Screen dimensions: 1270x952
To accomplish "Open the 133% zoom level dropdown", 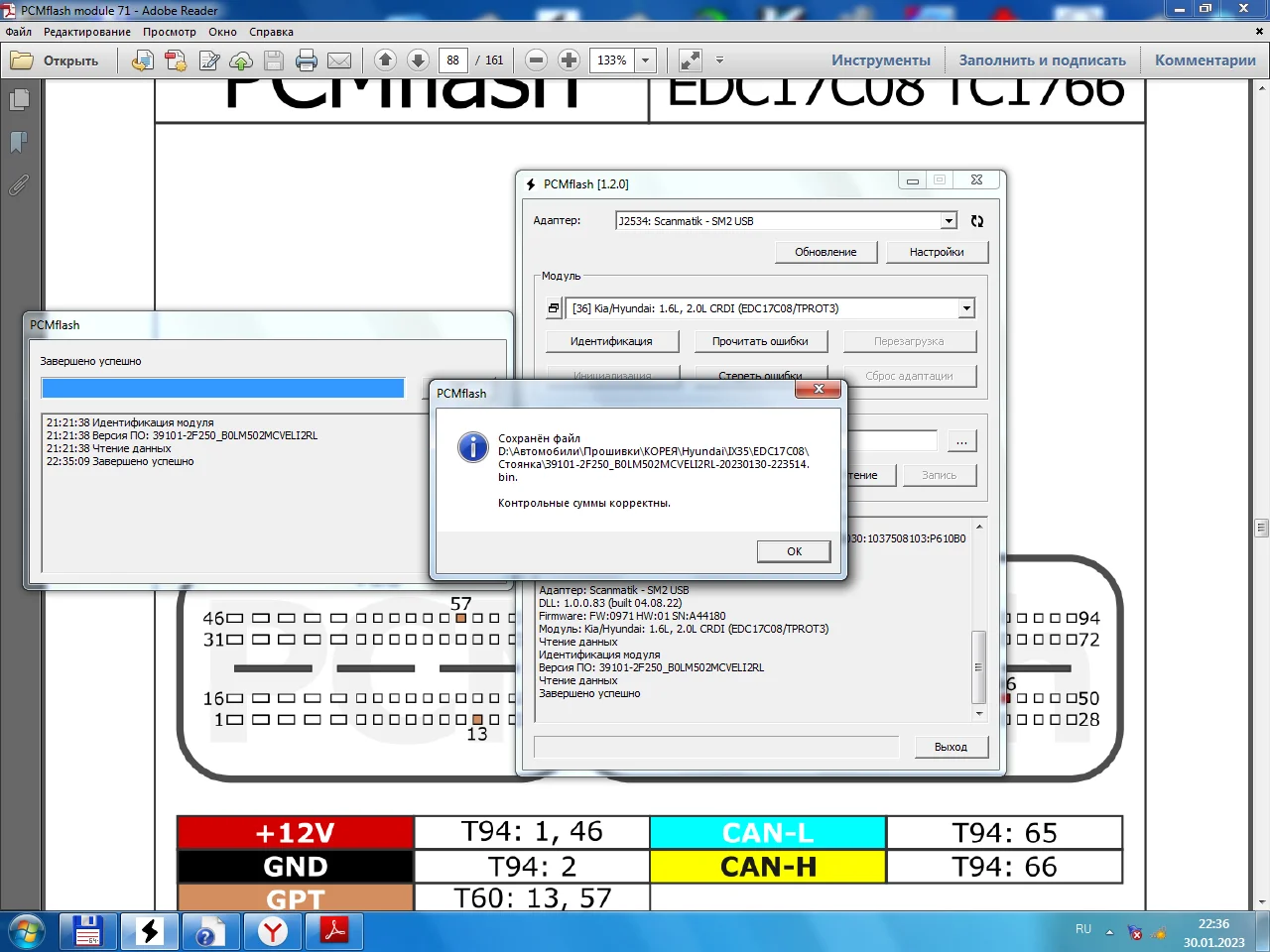I will tap(645, 60).
